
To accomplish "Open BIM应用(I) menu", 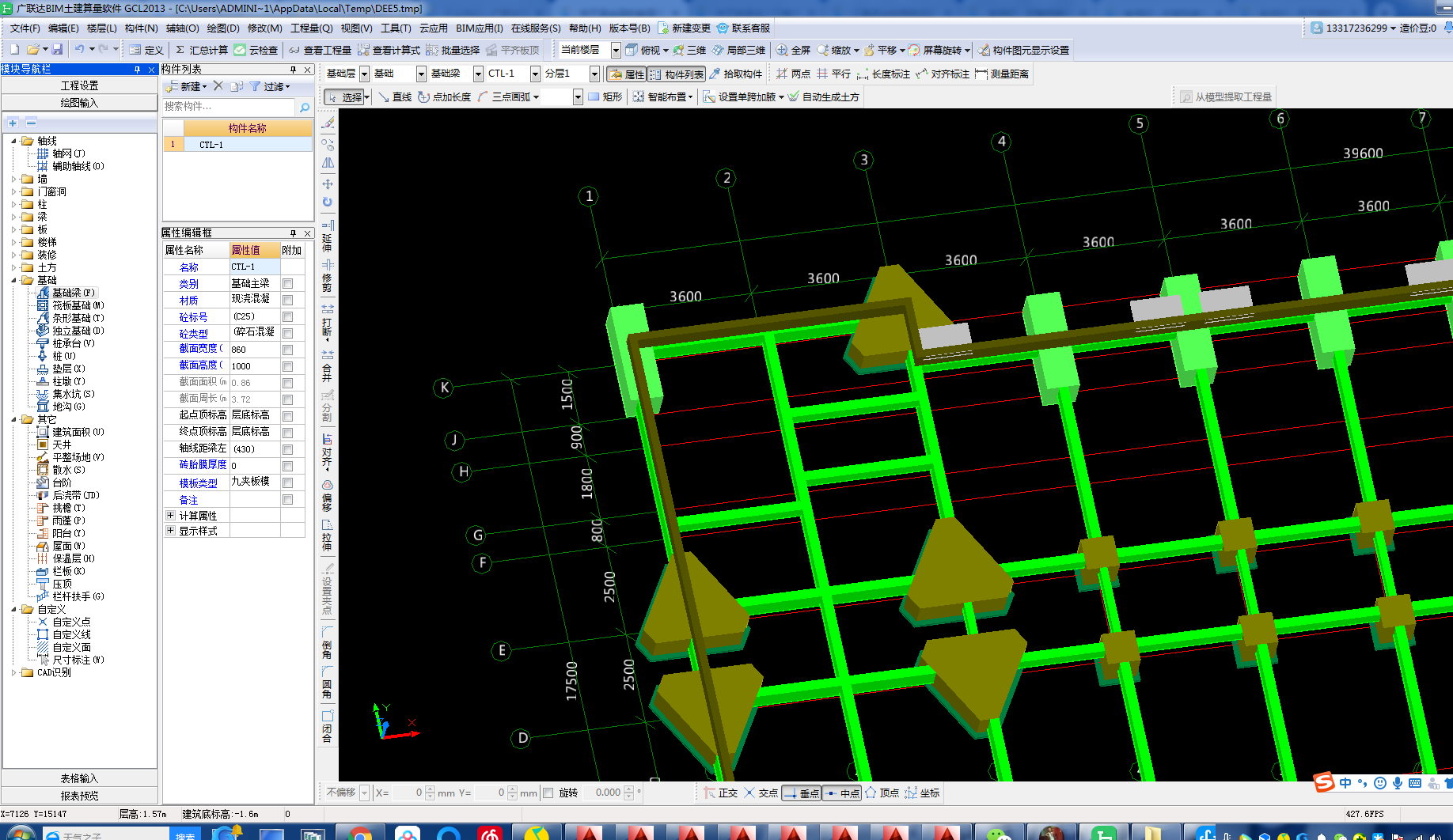I will pos(480,28).
